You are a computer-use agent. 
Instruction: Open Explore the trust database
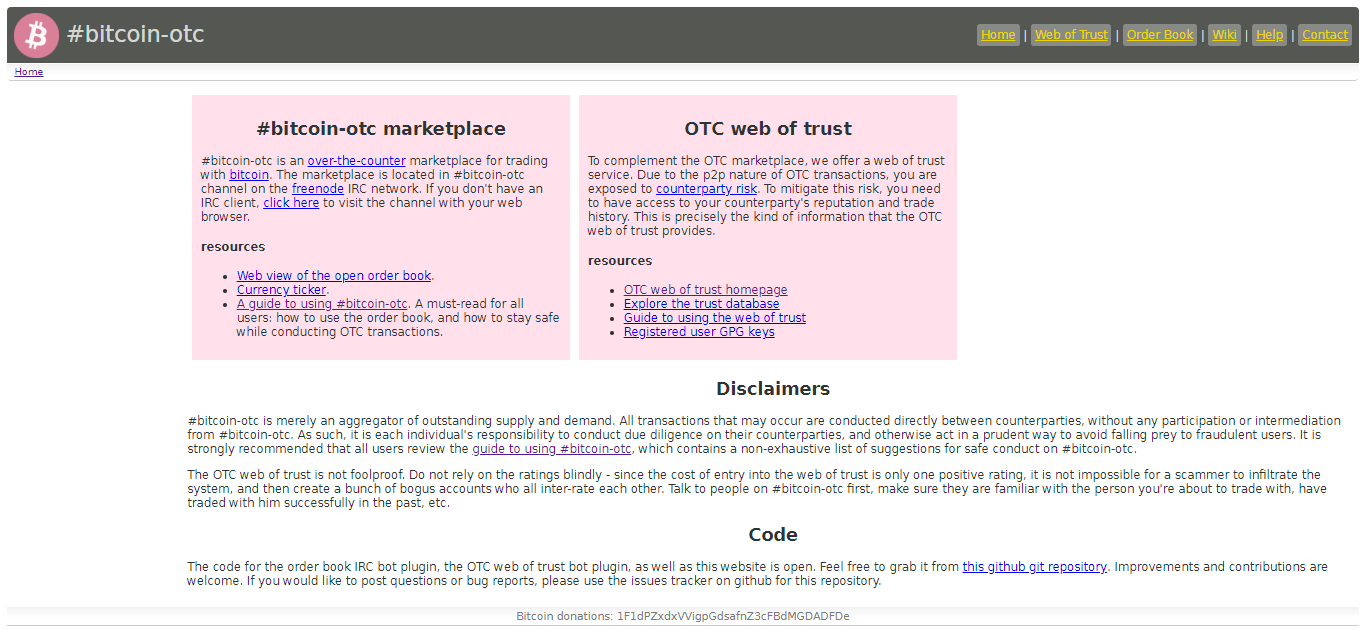click(701, 304)
